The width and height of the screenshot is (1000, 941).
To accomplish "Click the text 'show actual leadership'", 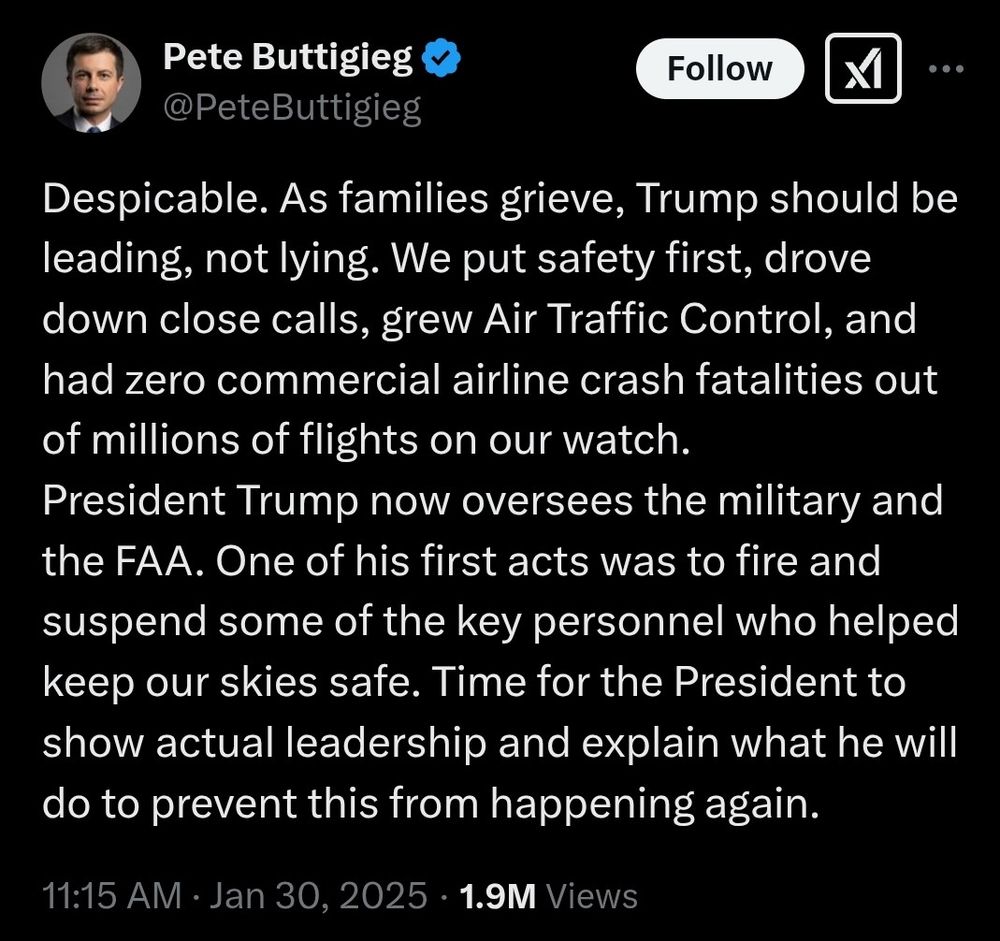I will (x=265, y=744).
